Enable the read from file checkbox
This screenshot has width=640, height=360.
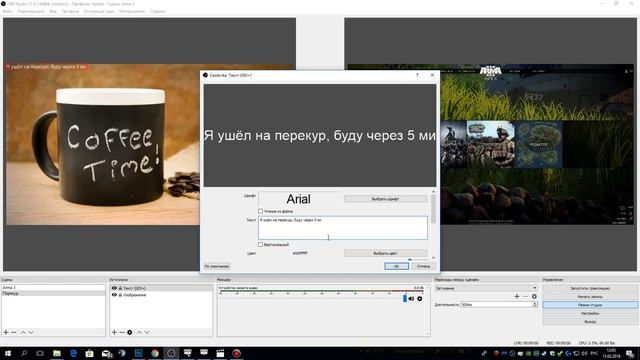[x=260, y=211]
